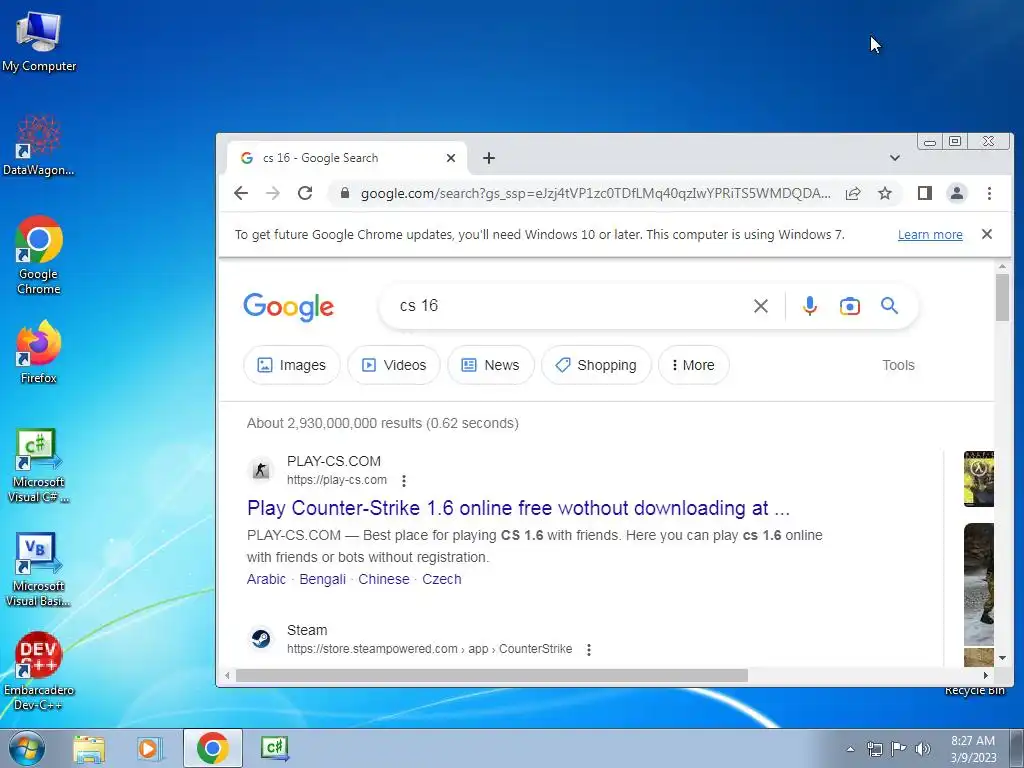1024x768 pixels.
Task: Click the PLAY-CS.COM site favicon
Action: pyautogui.click(x=261, y=470)
